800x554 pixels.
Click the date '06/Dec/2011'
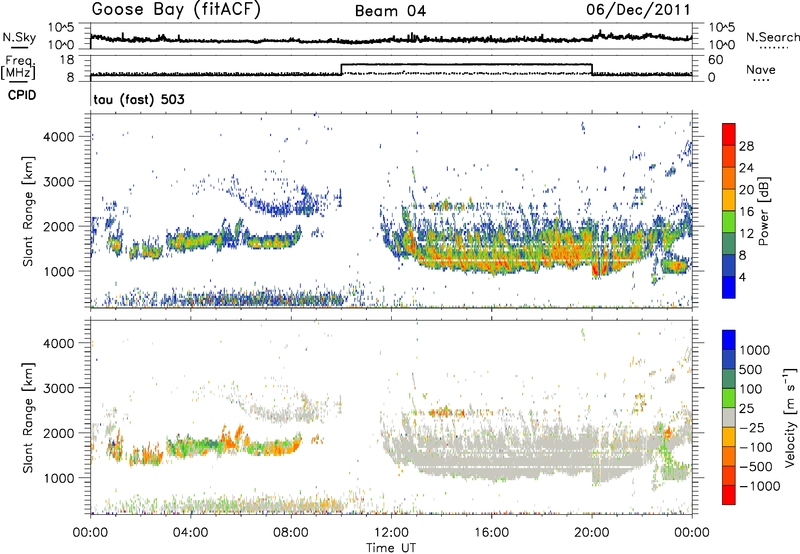(638, 10)
